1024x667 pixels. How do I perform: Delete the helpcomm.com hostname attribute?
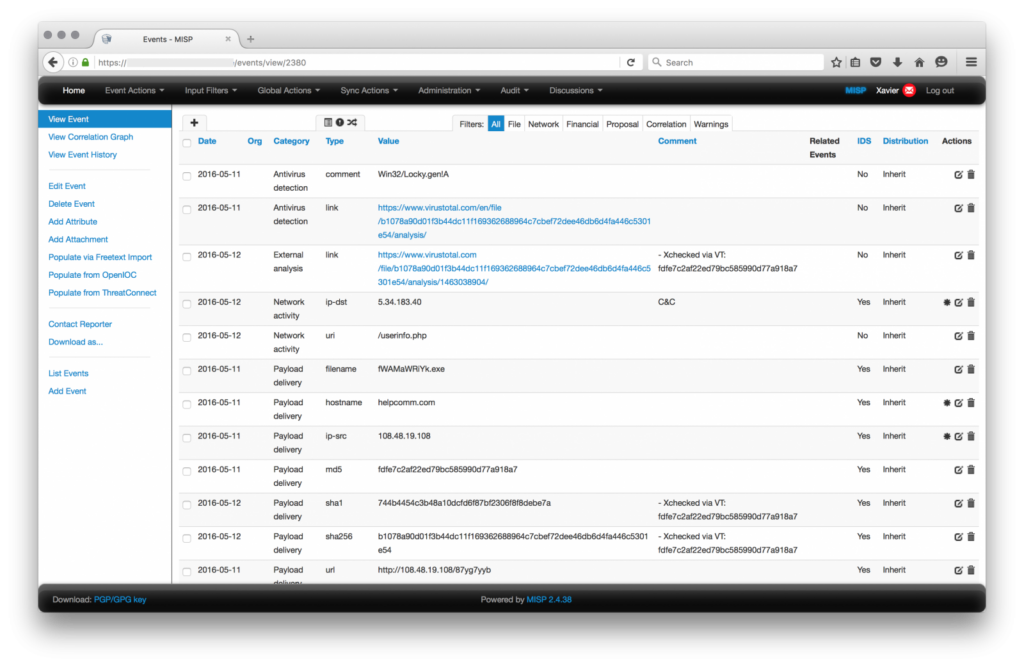pyautogui.click(x=971, y=403)
